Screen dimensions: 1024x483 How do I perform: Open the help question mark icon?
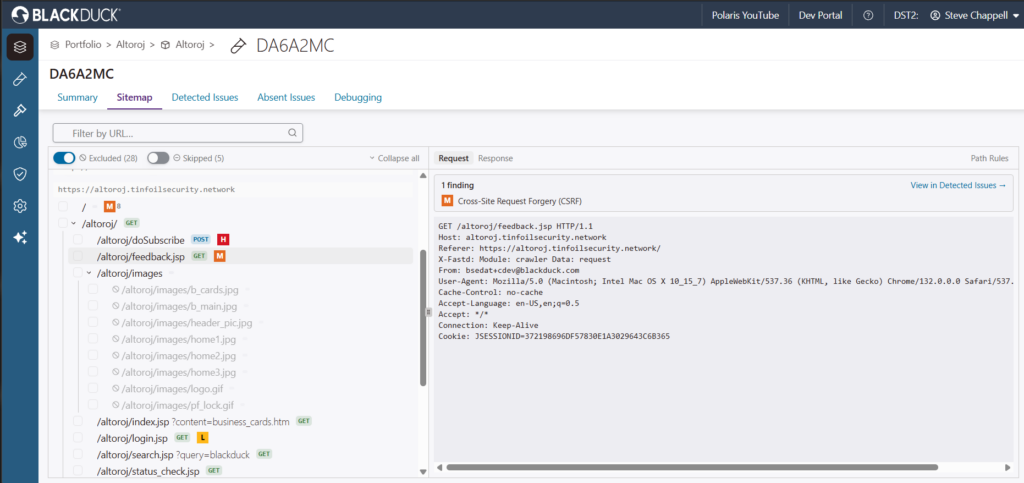click(868, 15)
